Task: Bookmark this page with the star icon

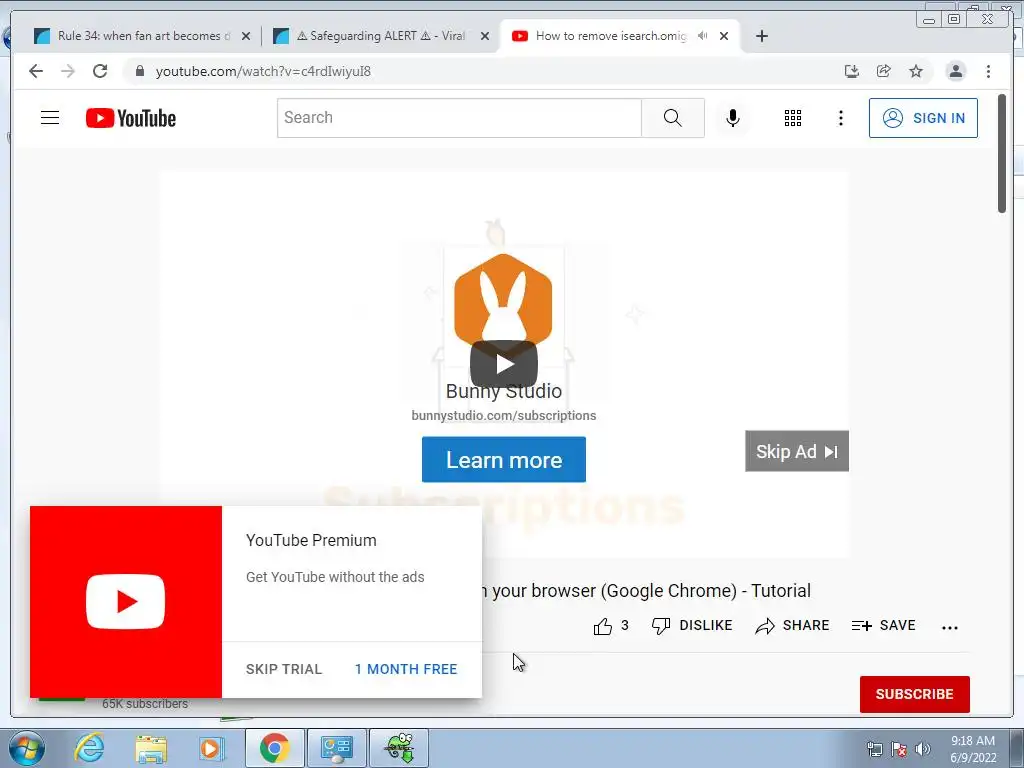Action: click(x=916, y=71)
